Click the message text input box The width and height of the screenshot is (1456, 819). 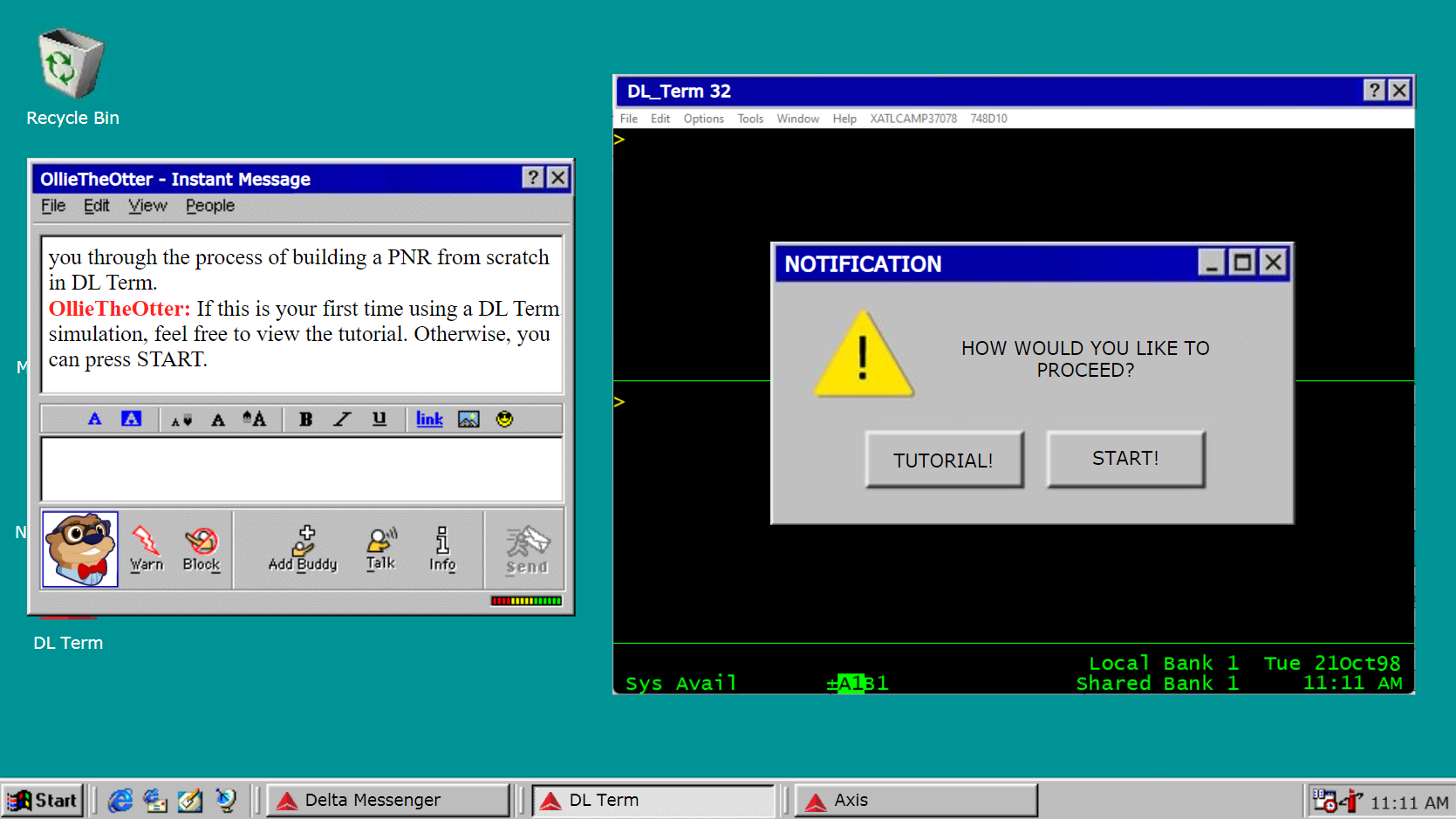[x=302, y=469]
